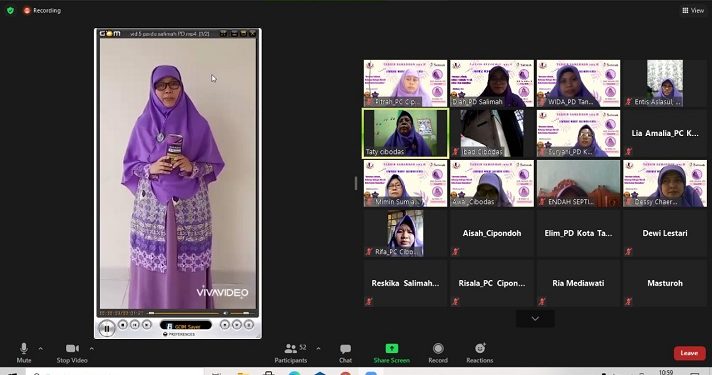
Task: Open GOM Player Preferences
Action: pyautogui.click(x=179, y=334)
